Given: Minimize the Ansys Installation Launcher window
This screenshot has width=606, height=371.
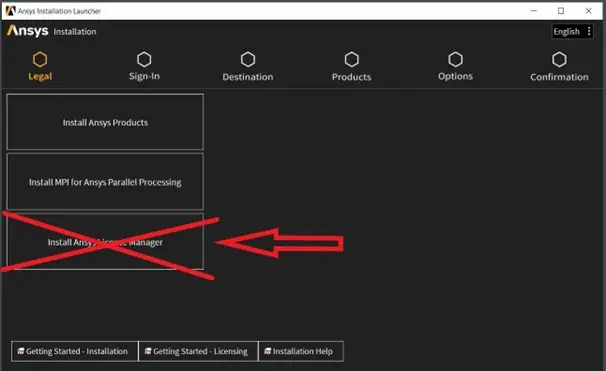Looking at the screenshot, I should tap(534, 11).
